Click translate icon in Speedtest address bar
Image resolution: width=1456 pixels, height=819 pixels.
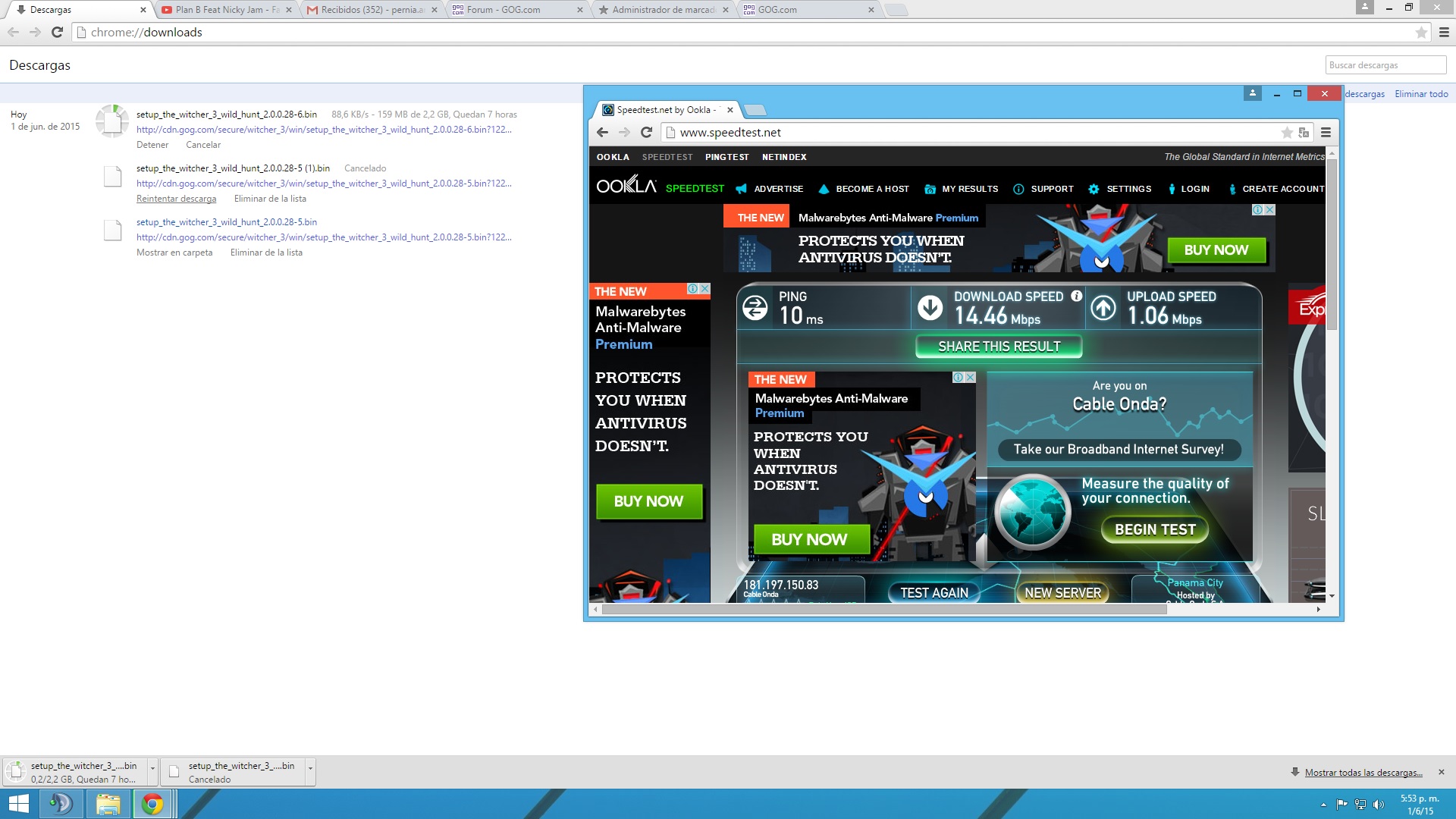(1304, 132)
